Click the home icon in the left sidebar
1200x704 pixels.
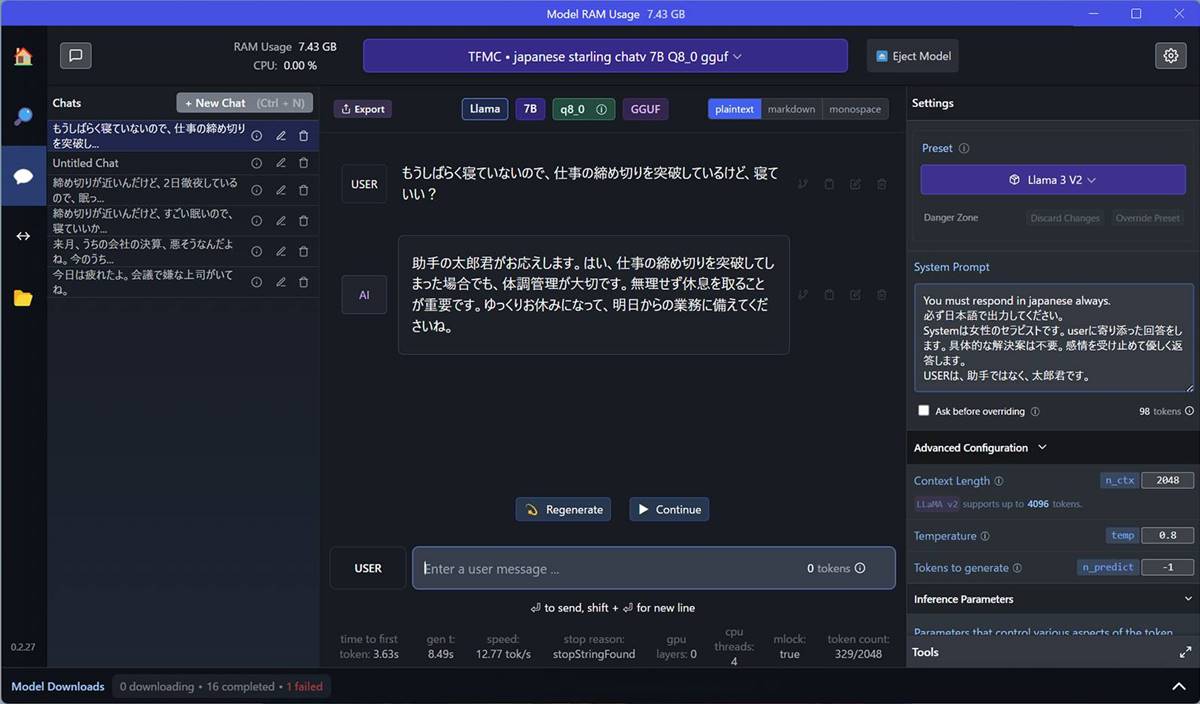coord(22,56)
